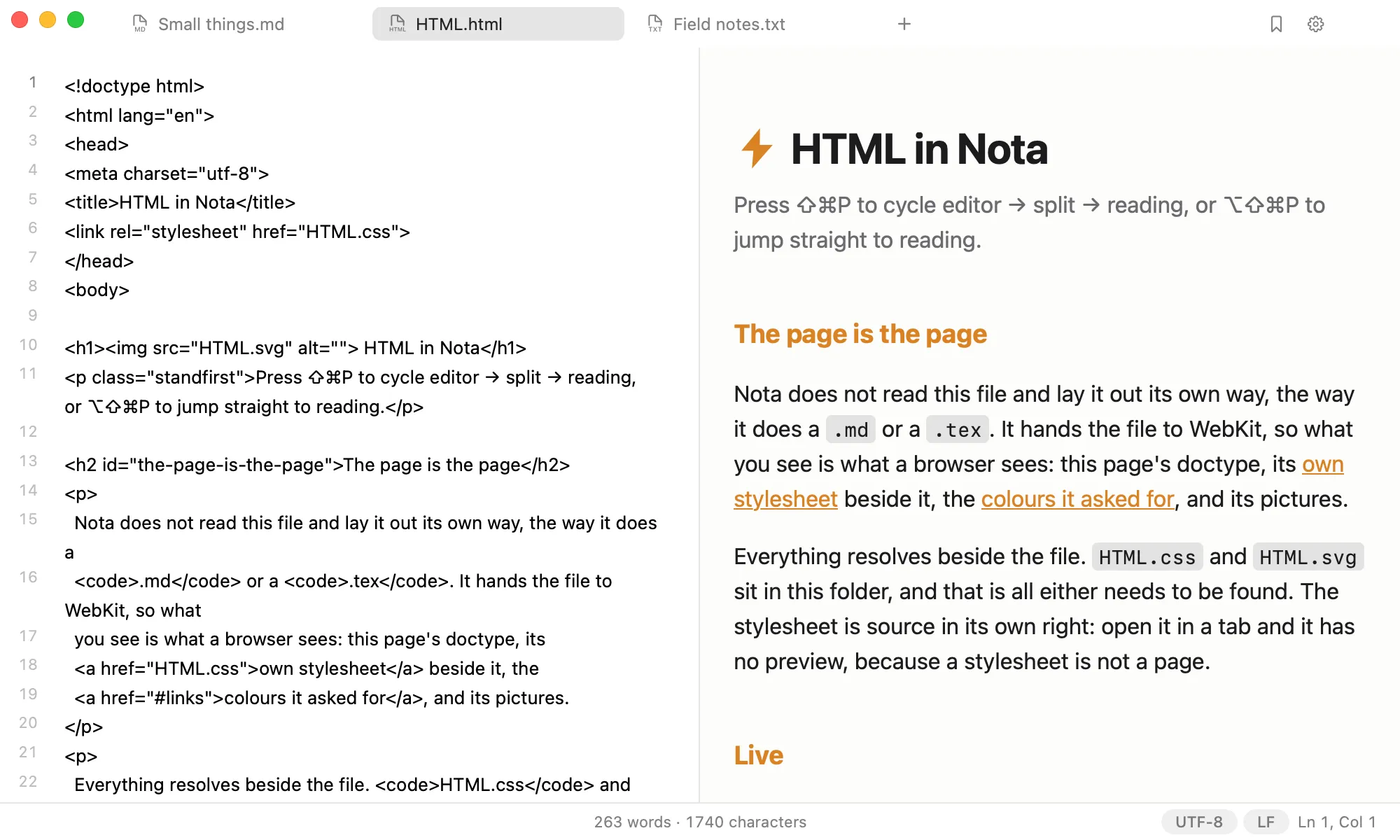Click the <meta charset="utf-8"> line
This screenshot has height=840, width=1400.
pyautogui.click(x=167, y=174)
